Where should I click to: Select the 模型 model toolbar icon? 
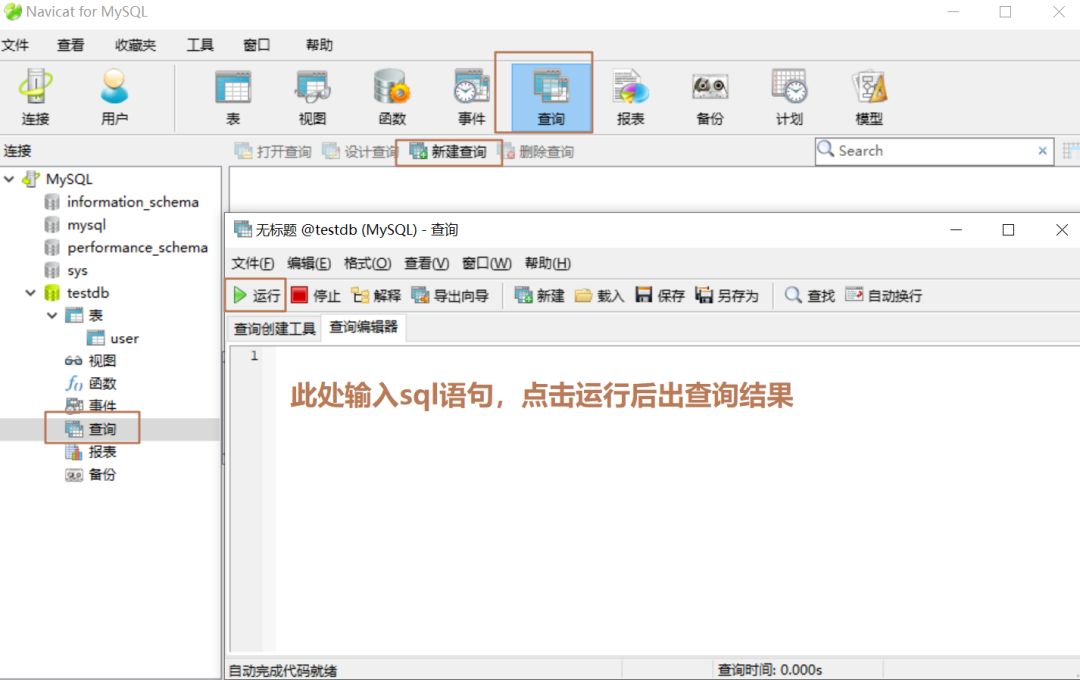[869, 97]
